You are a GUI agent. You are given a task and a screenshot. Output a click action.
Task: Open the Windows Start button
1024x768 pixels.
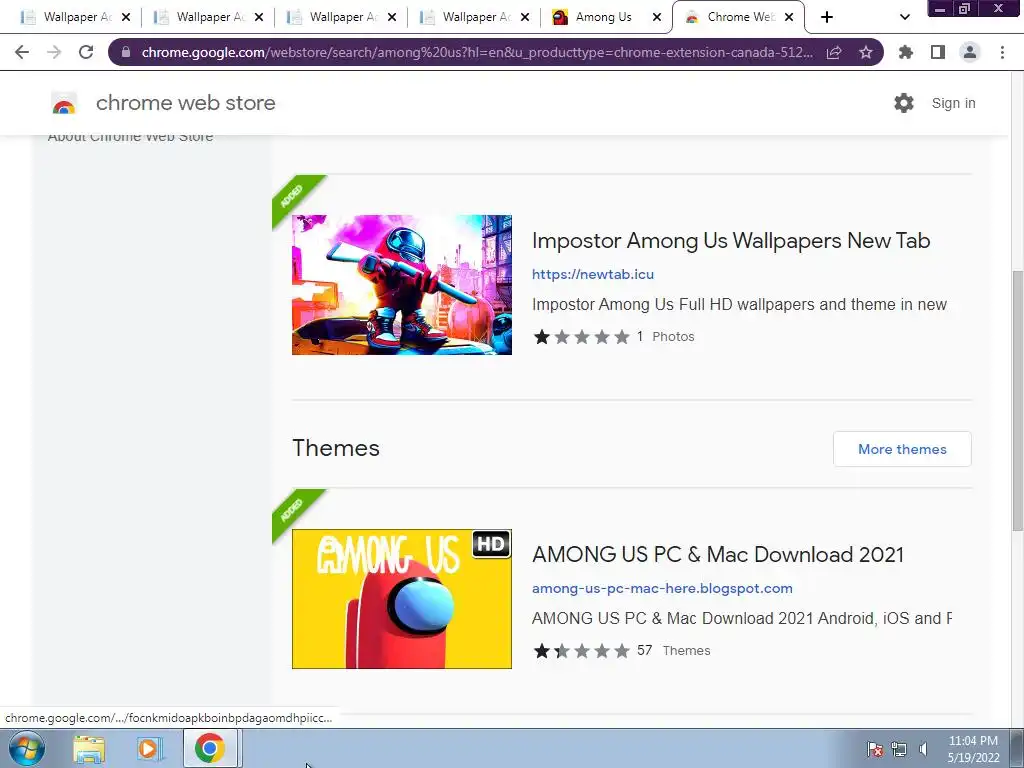click(26, 748)
